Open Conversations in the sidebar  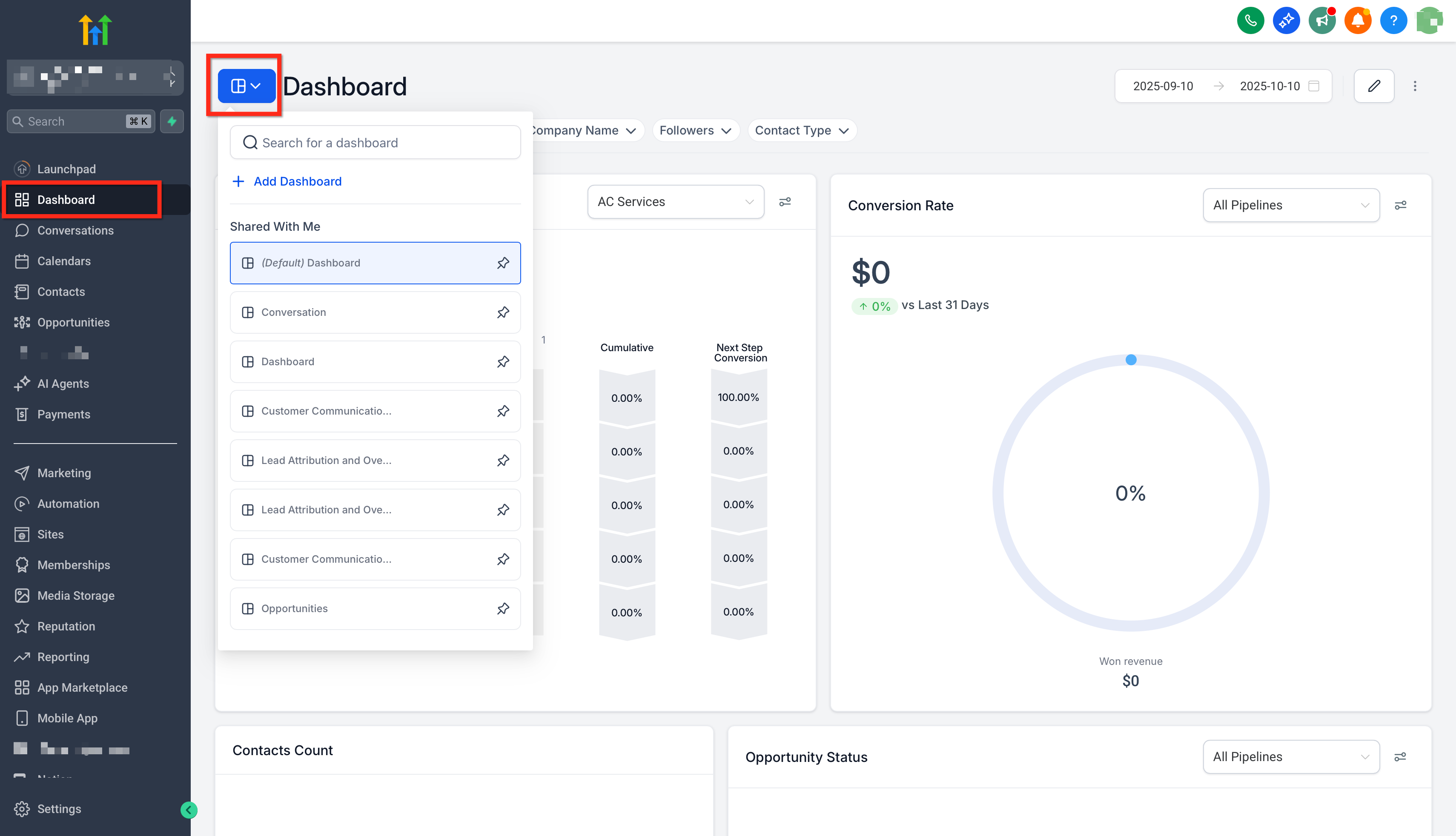click(75, 230)
